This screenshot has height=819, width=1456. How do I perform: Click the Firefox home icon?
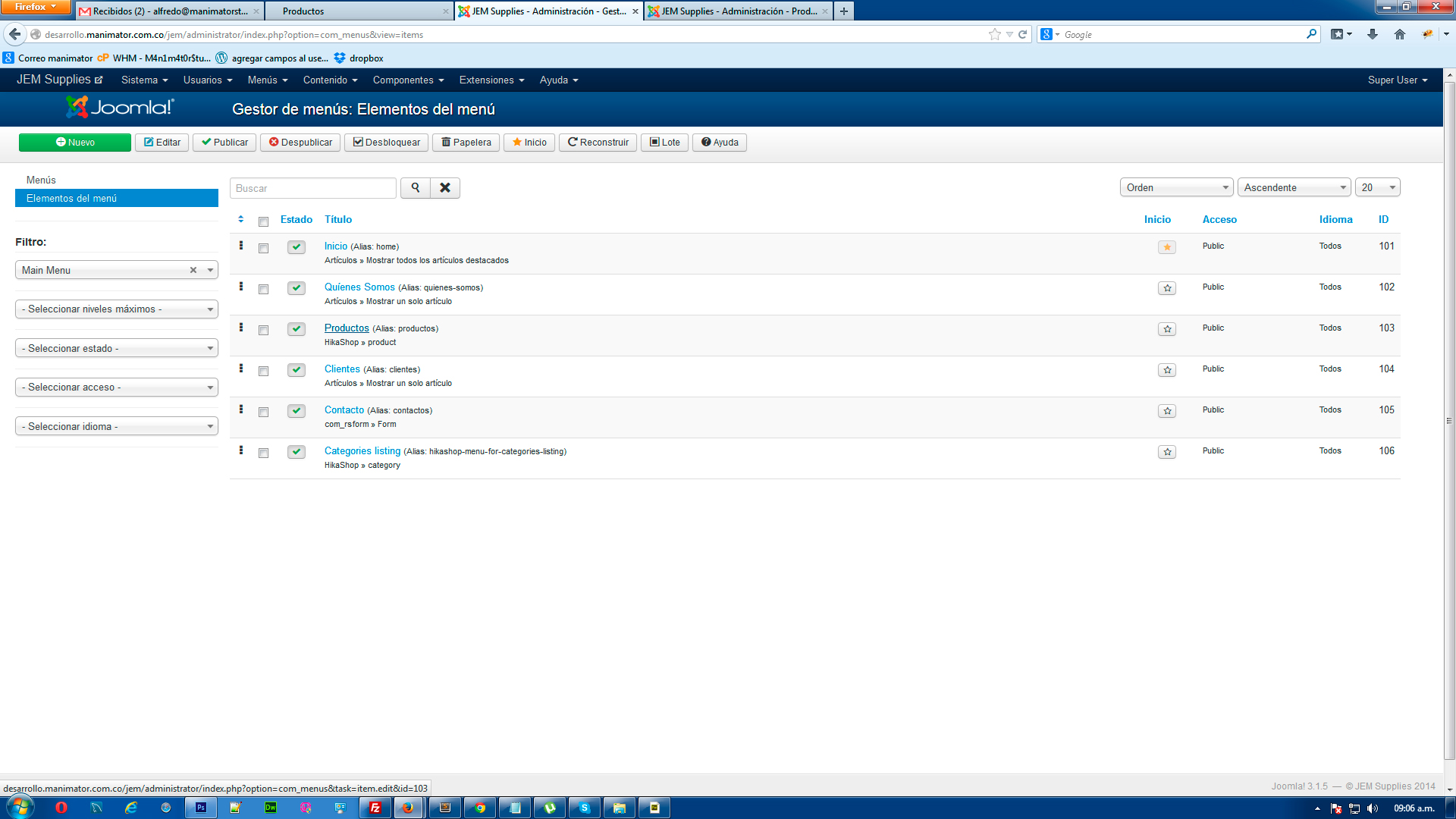tap(1400, 34)
